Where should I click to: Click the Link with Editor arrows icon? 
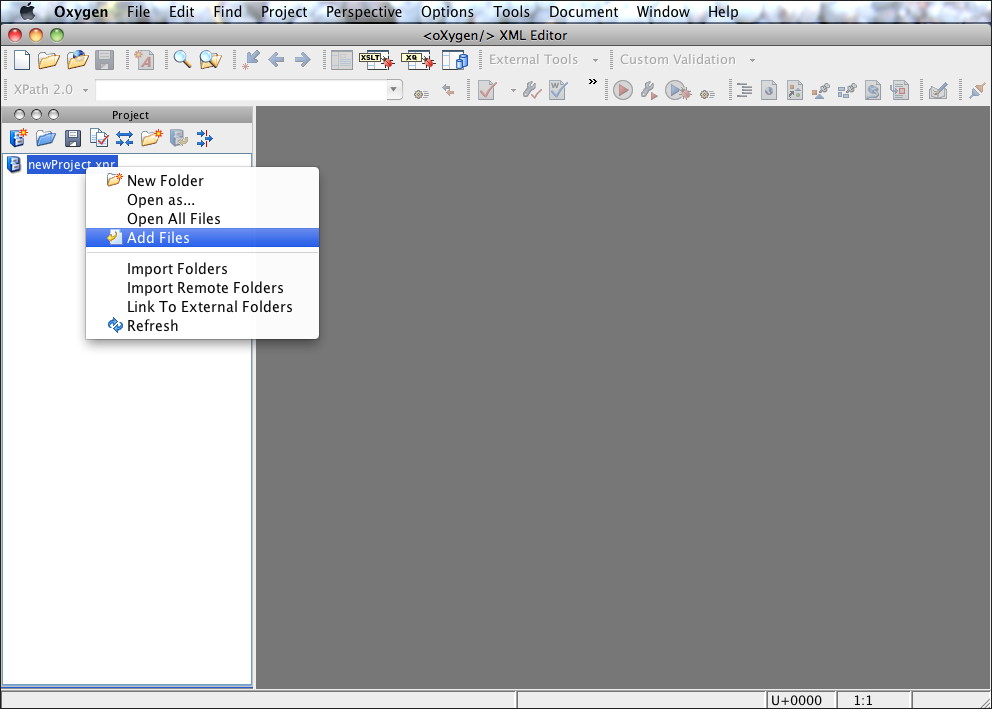125,138
